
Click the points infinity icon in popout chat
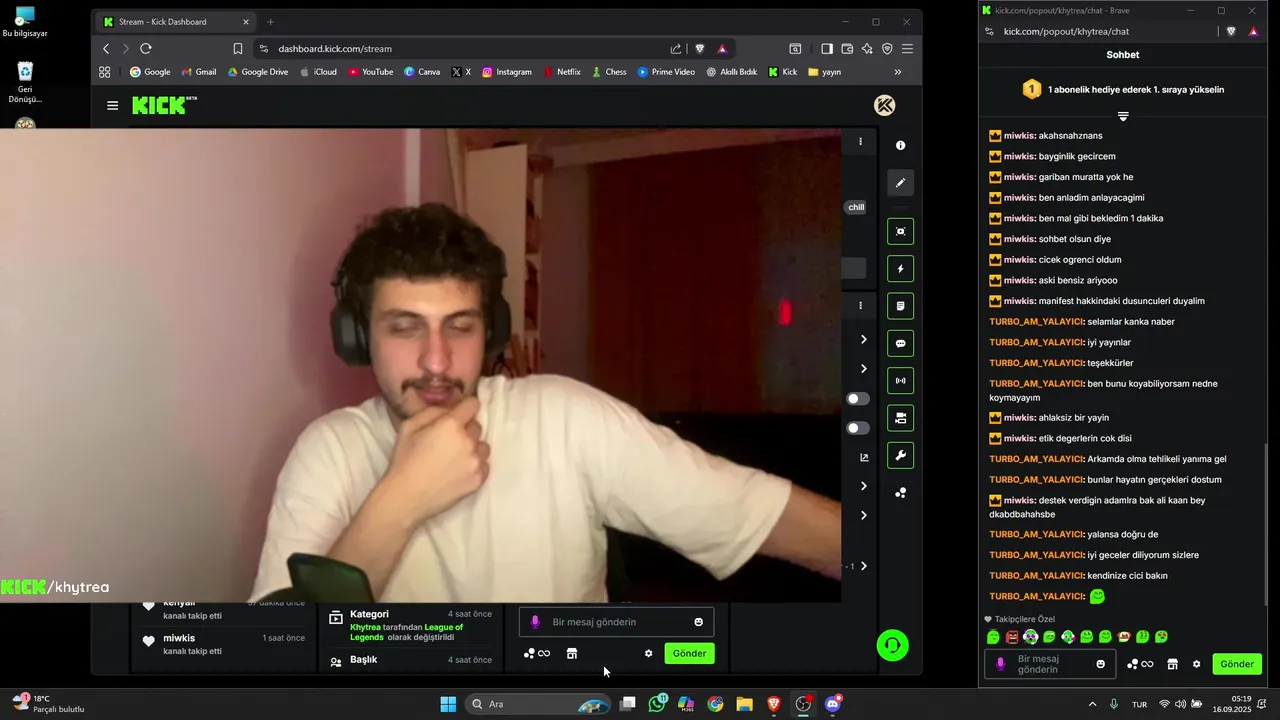coord(1140,664)
